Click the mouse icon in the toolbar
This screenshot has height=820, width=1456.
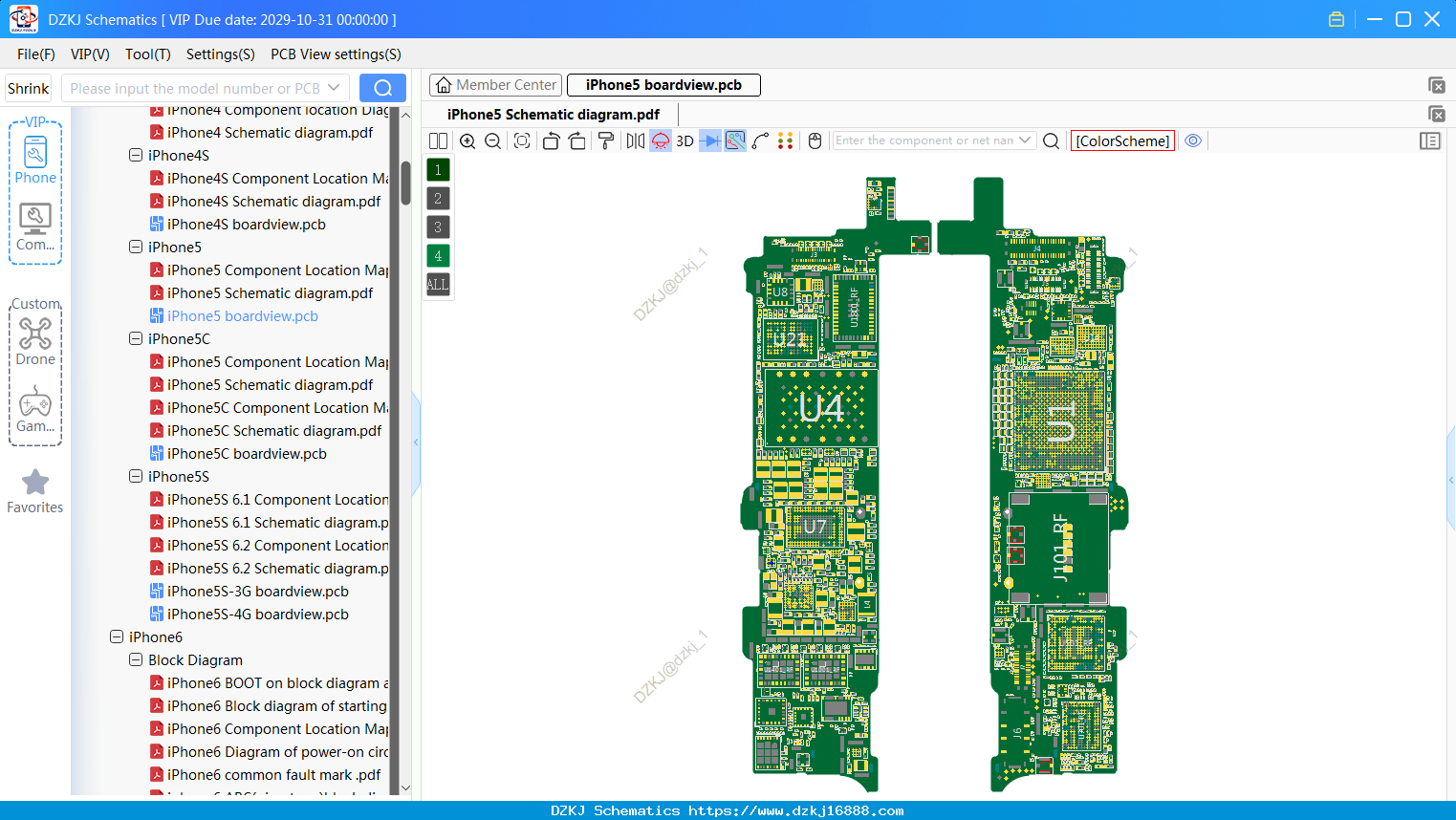click(x=815, y=140)
